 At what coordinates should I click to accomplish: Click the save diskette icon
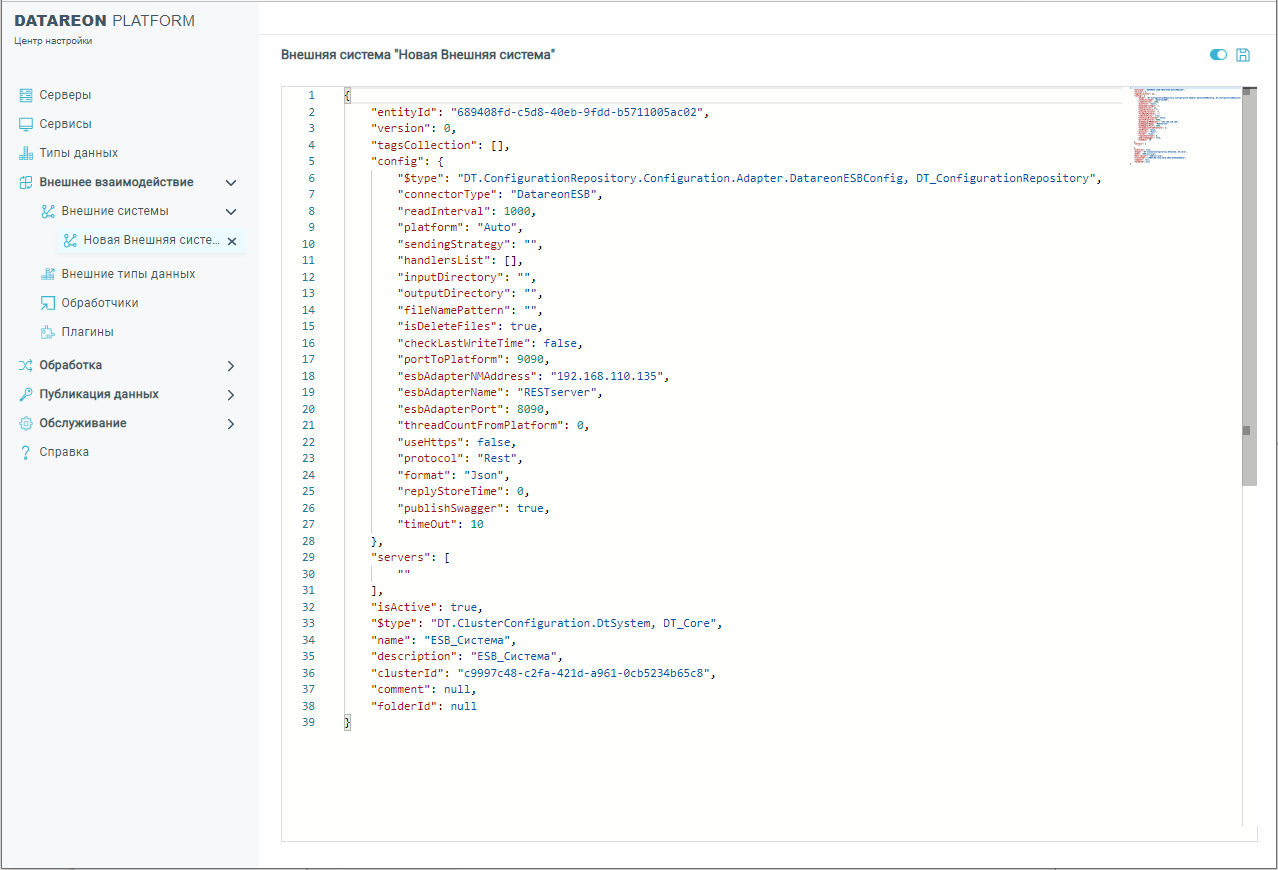(1243, 55)
